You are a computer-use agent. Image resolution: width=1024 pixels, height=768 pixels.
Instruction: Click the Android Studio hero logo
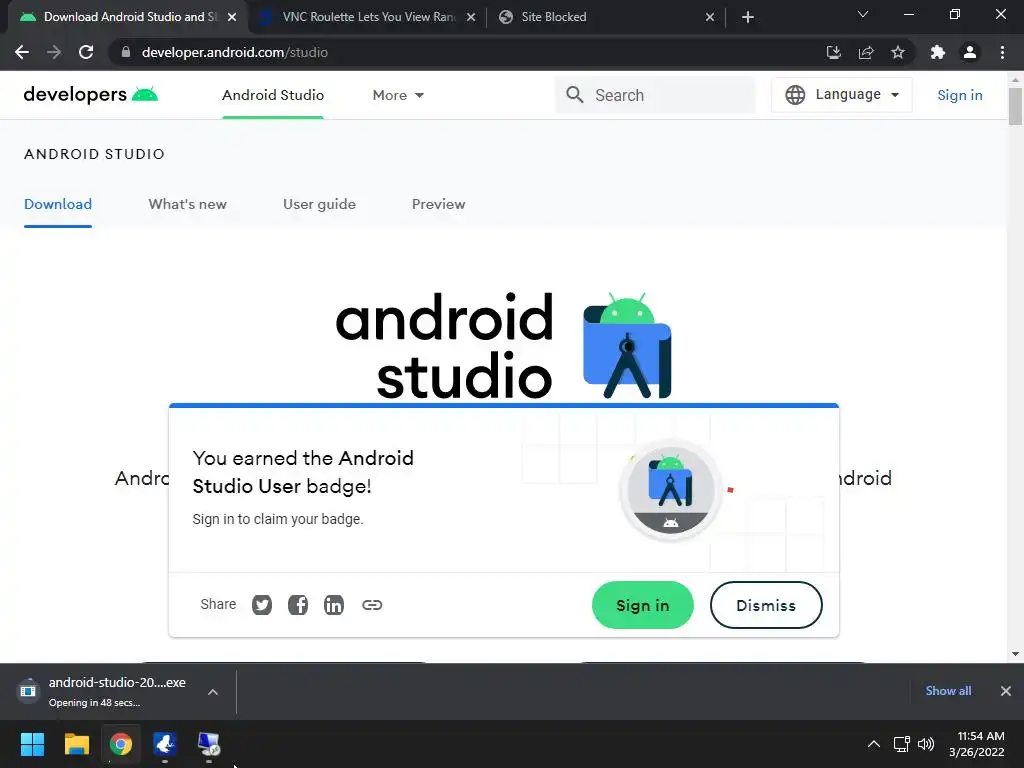[x=504, y=346]
